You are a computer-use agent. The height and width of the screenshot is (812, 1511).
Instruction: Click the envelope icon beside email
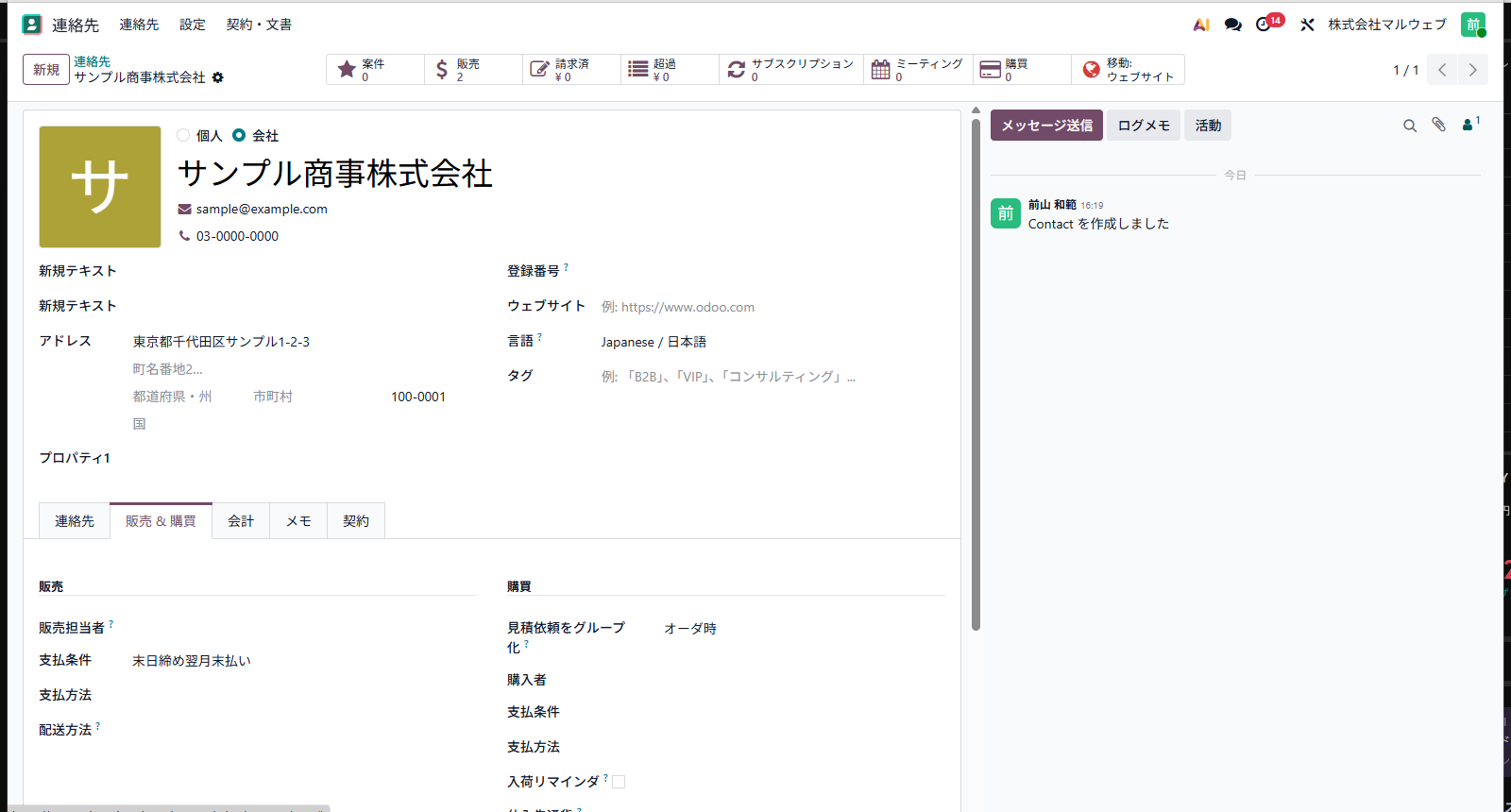coord(184,210)
